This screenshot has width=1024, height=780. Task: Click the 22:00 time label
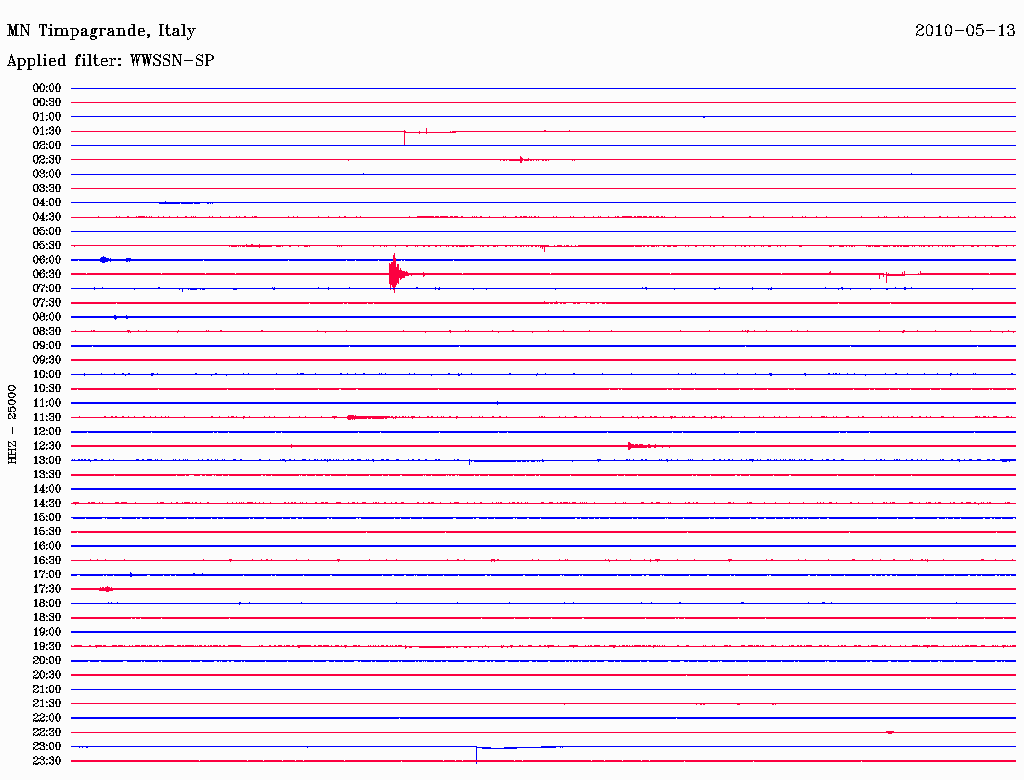(x=47, y=718)
